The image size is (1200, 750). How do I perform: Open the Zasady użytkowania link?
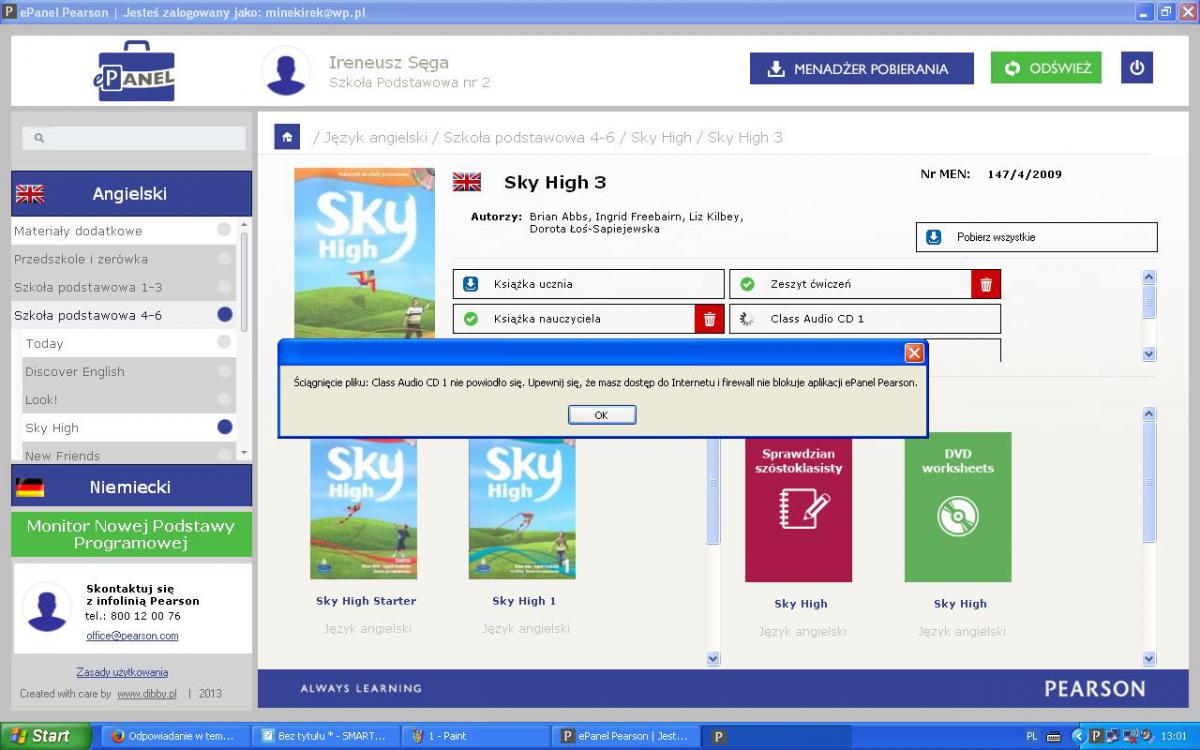(x=122, y=672)
